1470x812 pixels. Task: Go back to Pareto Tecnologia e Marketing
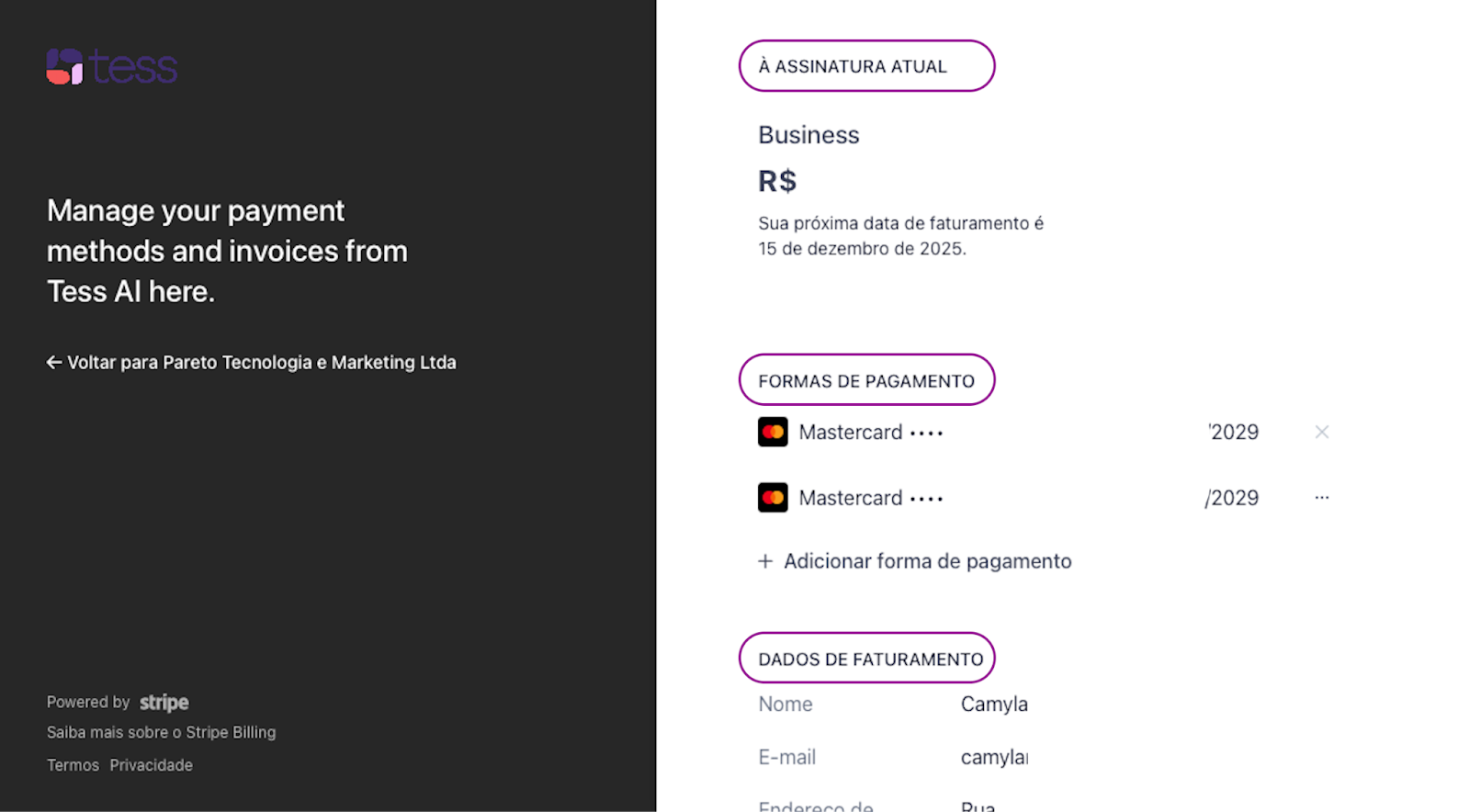click(261, 363)
